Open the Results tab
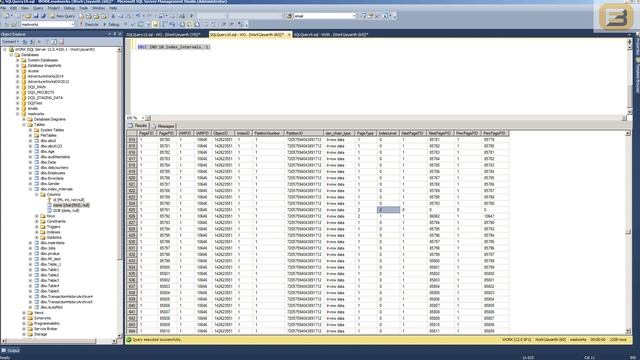This screenshot has width=640, height=360. [138, 126]
